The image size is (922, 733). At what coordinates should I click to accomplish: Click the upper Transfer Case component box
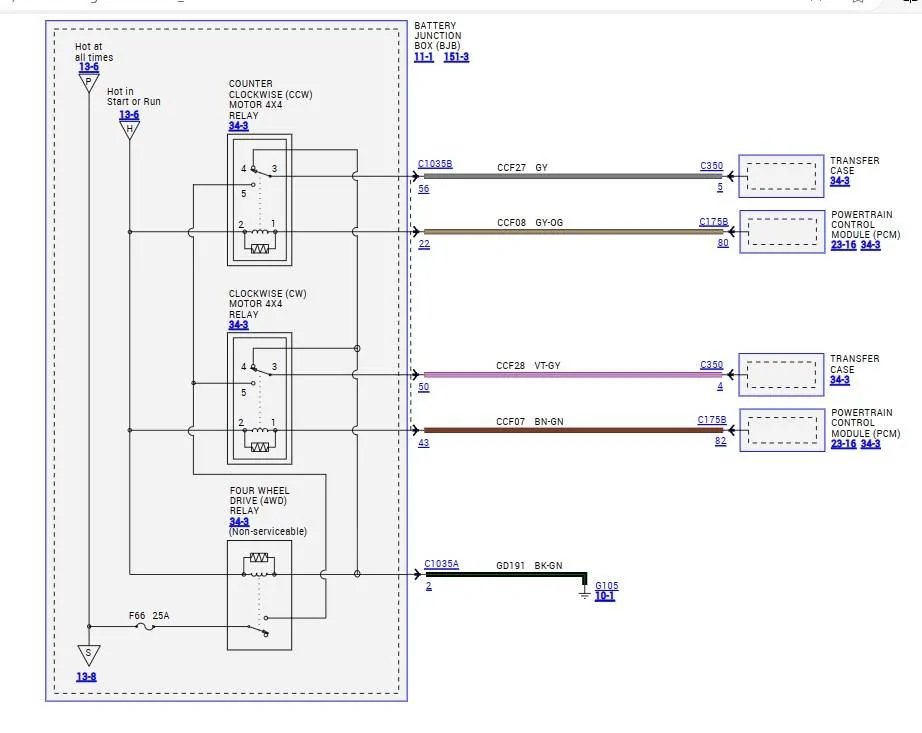[x=781, y=176]
